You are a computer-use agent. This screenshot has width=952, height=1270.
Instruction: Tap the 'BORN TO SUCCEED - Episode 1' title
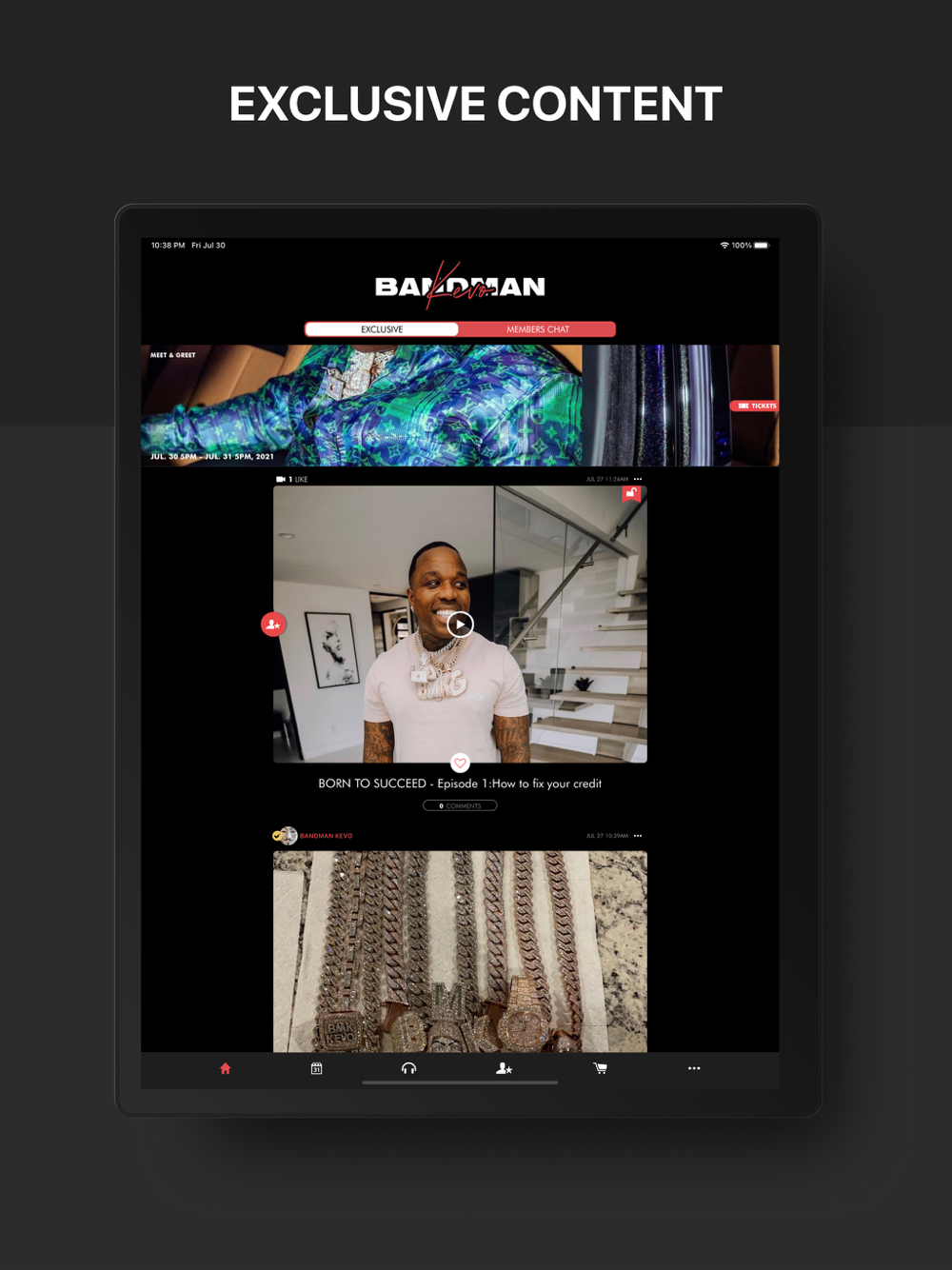pos(460,784)
